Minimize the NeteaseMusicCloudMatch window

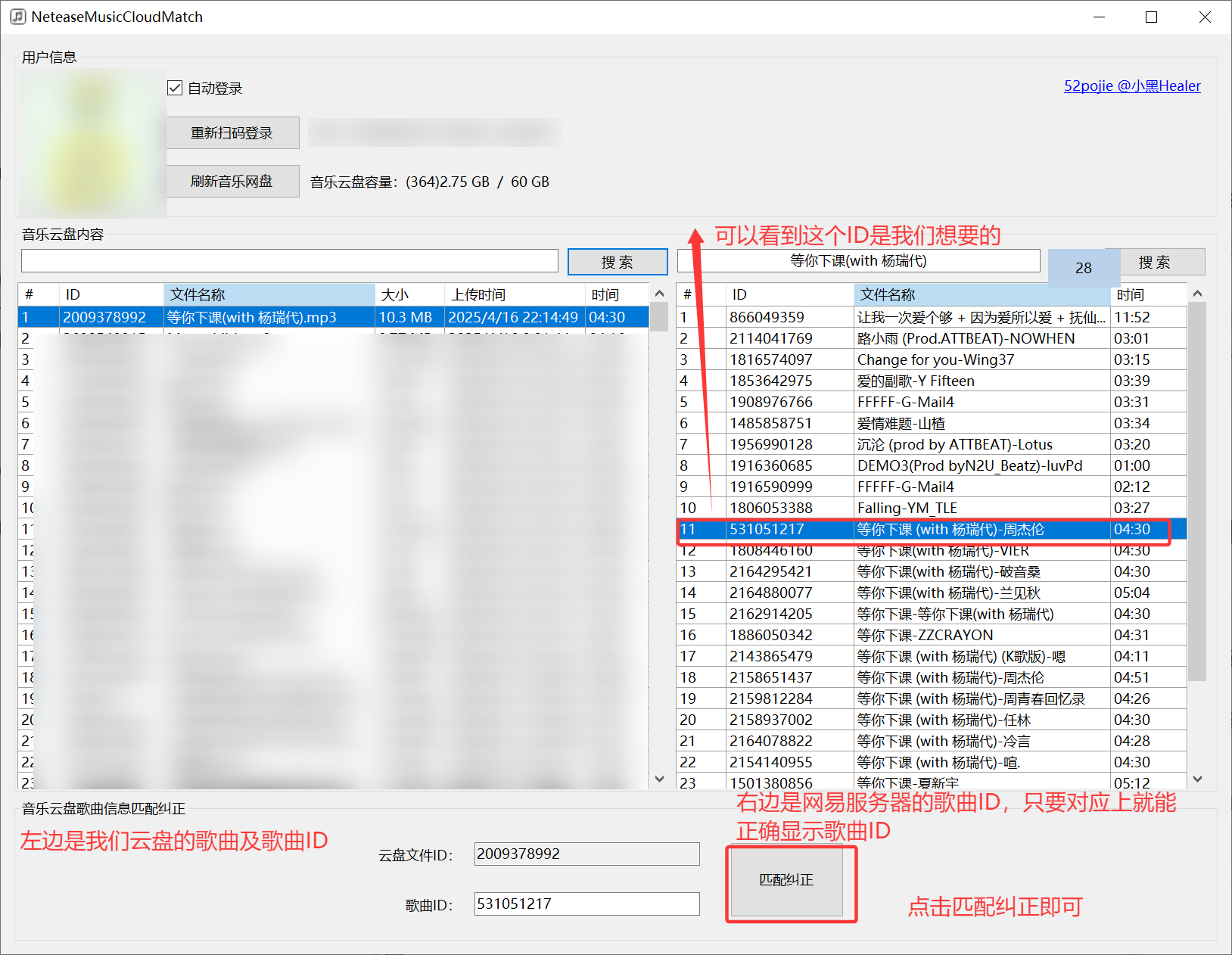[1100, 17]
